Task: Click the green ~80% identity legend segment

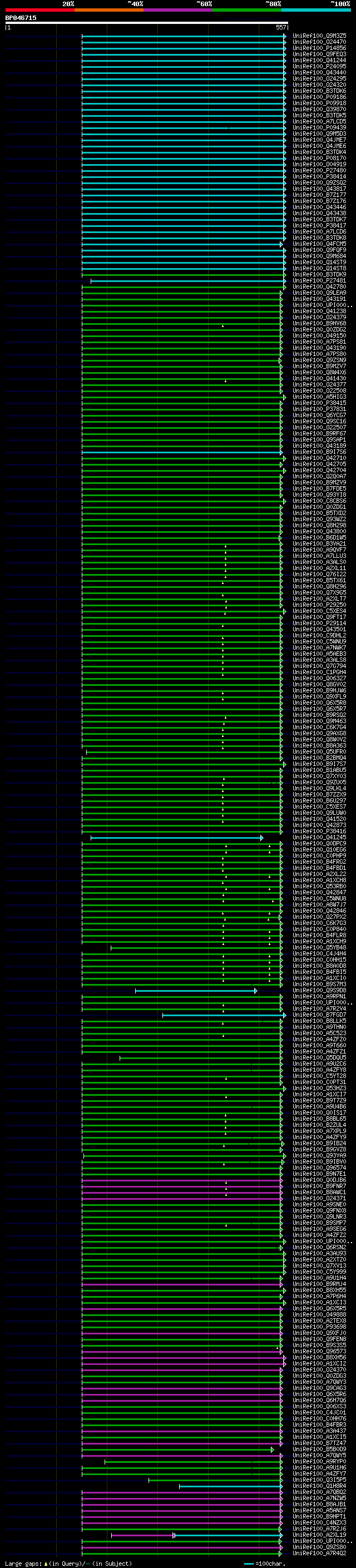Action: 247,10
